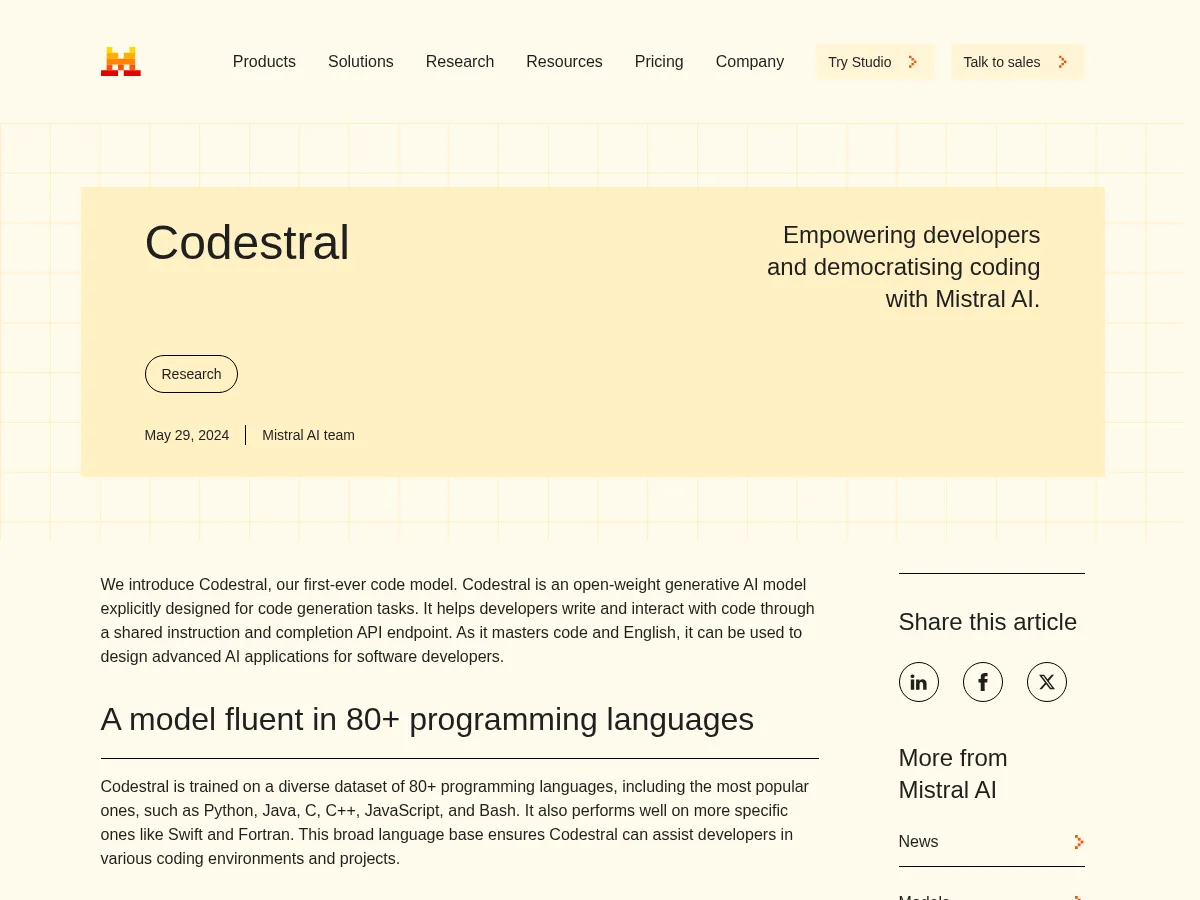Click the Try Studio button

874,61
